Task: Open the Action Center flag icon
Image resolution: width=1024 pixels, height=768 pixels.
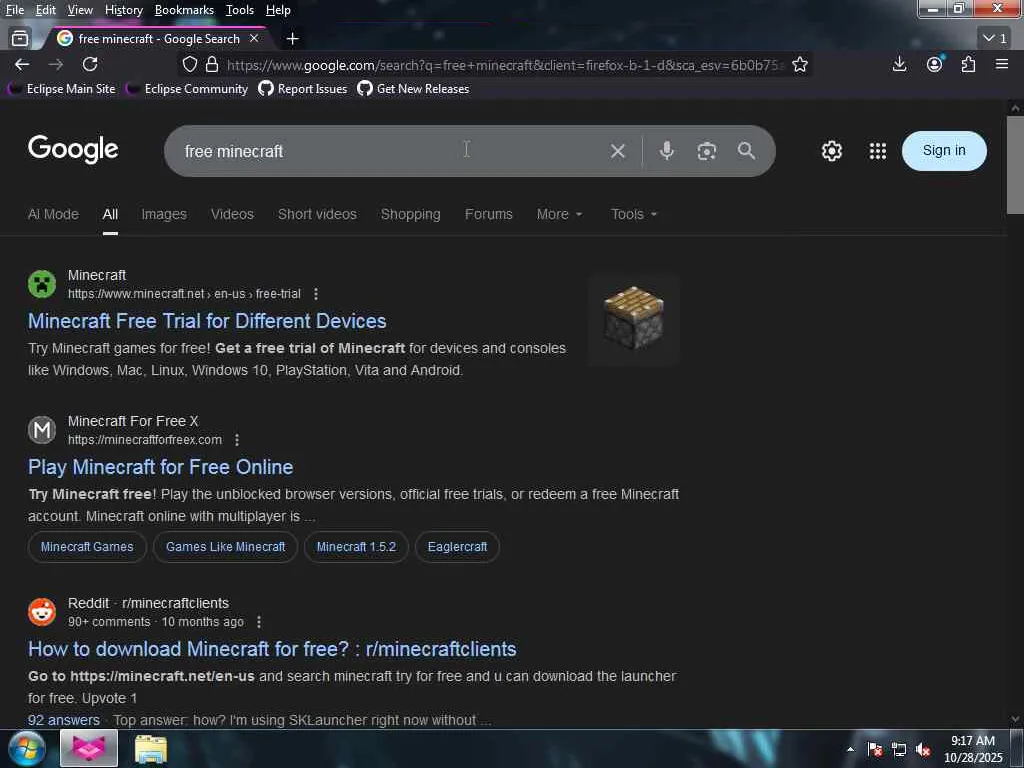Action: (875, 750)
